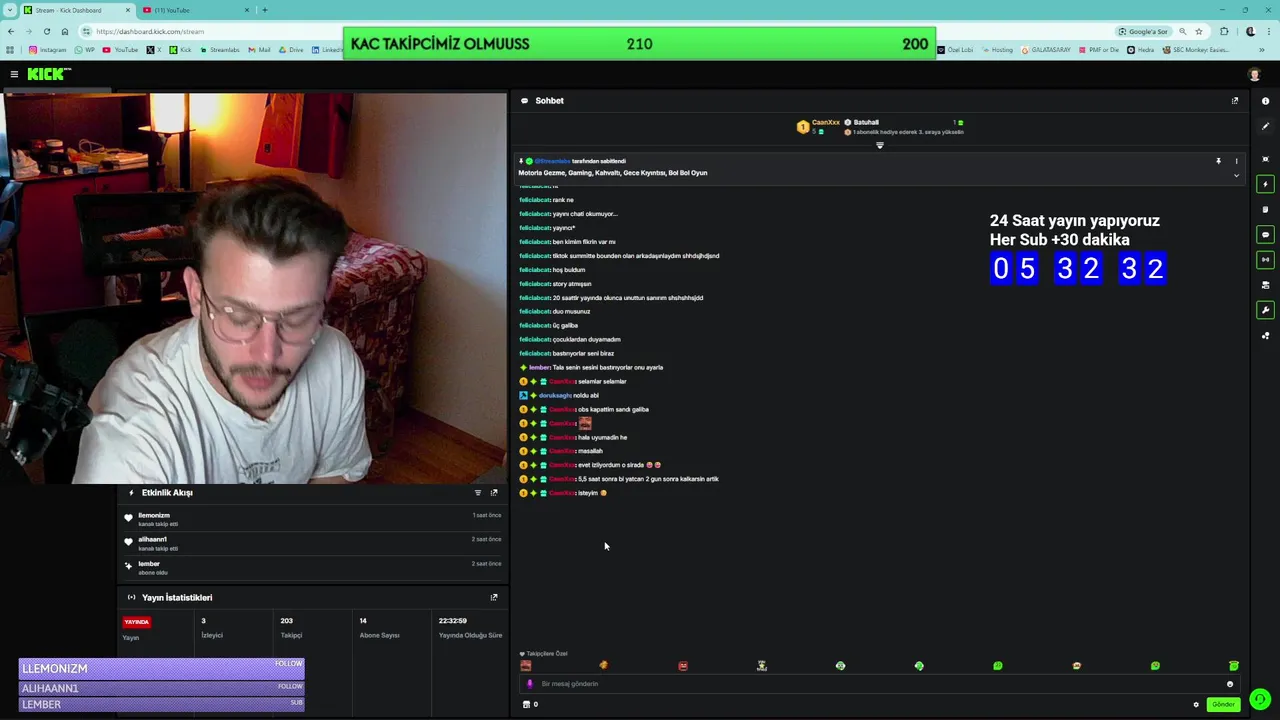This screenshot has width=1280, height=720.
Task: Open the green wrench sidebar icon
Action: tap(1265, 310)
